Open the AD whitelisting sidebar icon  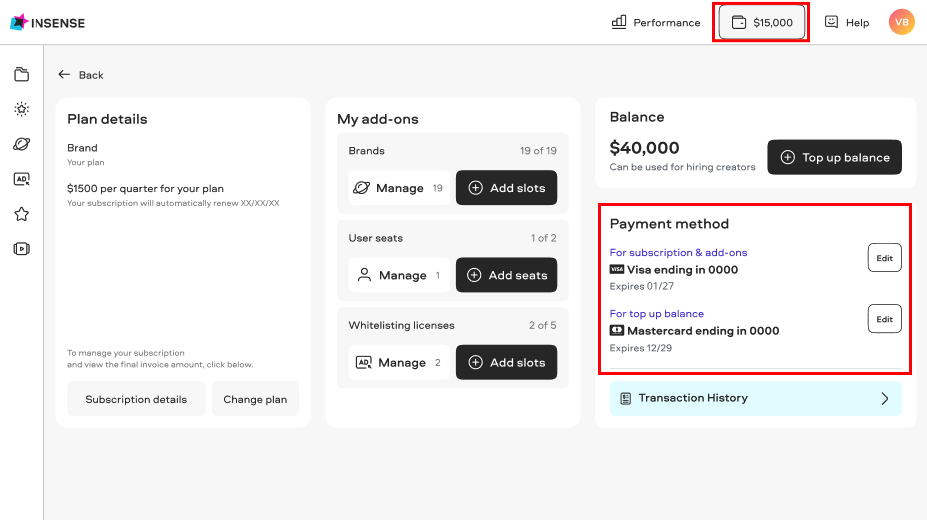21,179
